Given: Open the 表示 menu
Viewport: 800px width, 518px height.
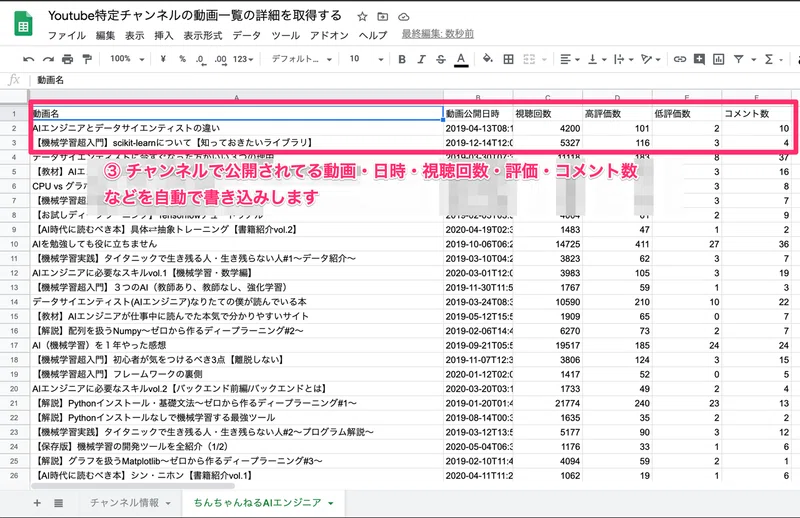Looking at the screenshot, I should [135, 35].
